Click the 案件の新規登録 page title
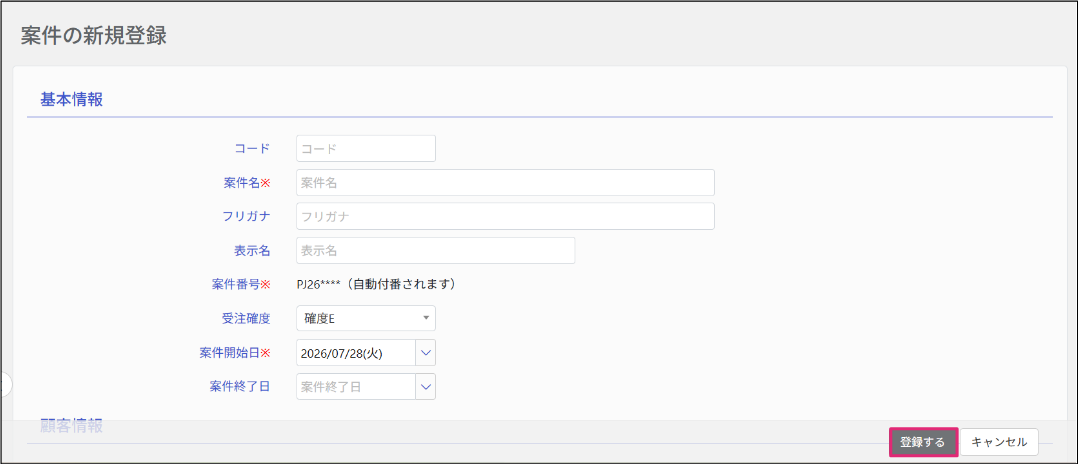The height and width of the screenshot is (464, 1078). point(94,36)
